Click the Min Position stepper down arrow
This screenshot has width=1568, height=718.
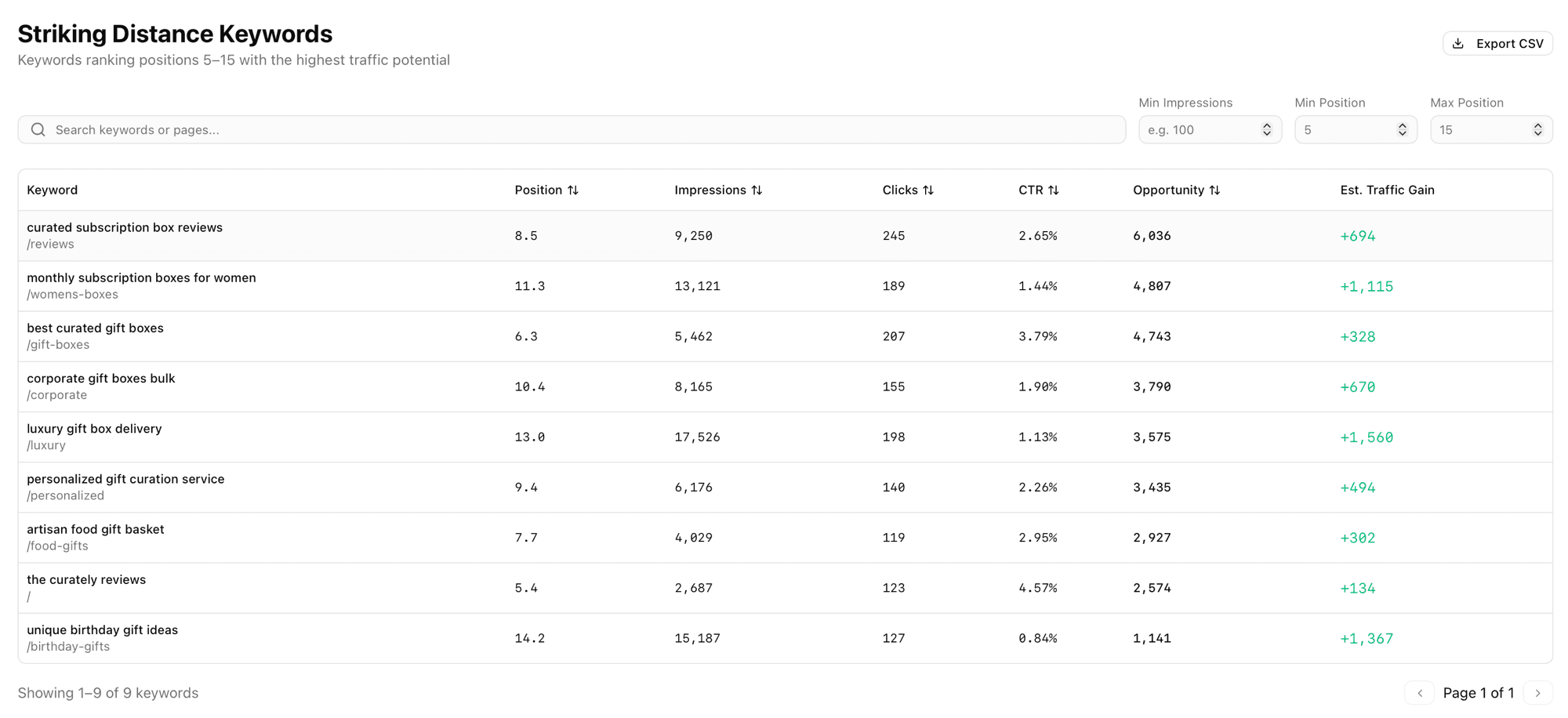tap(1403, 133)
